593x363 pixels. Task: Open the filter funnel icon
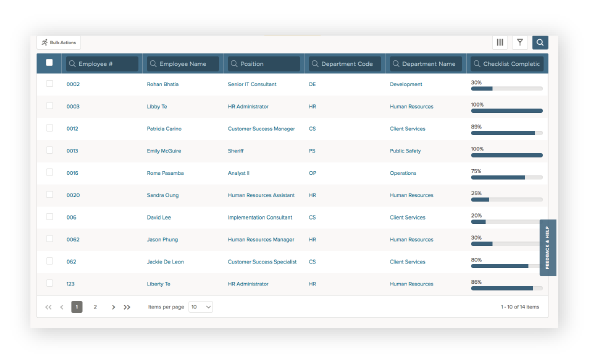[520, 42]
